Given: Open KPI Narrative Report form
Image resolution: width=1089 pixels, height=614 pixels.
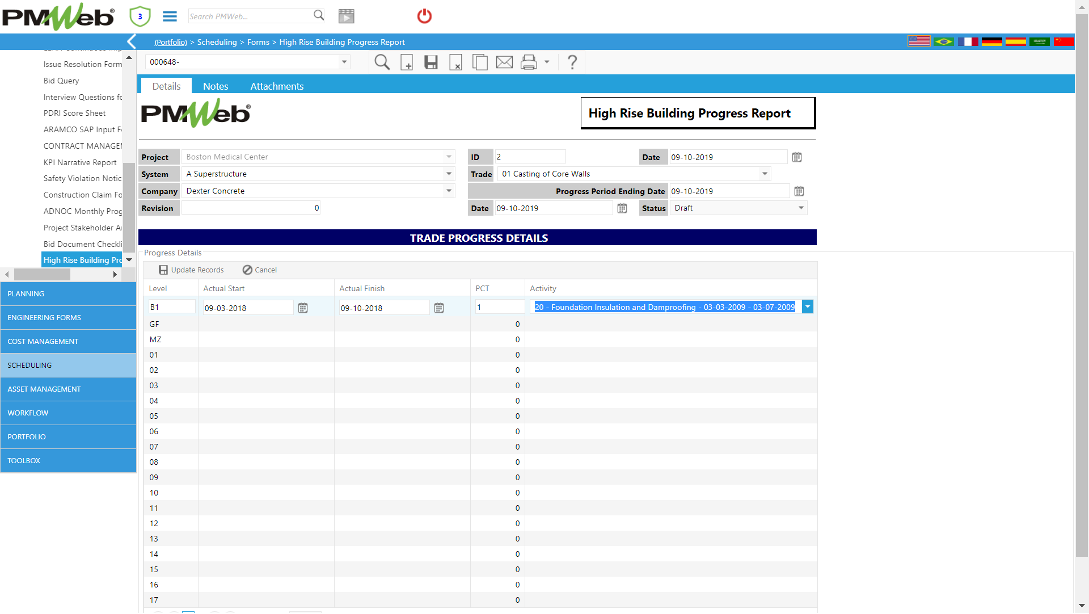Looking at the screenshot, I should tap(80, 163).
